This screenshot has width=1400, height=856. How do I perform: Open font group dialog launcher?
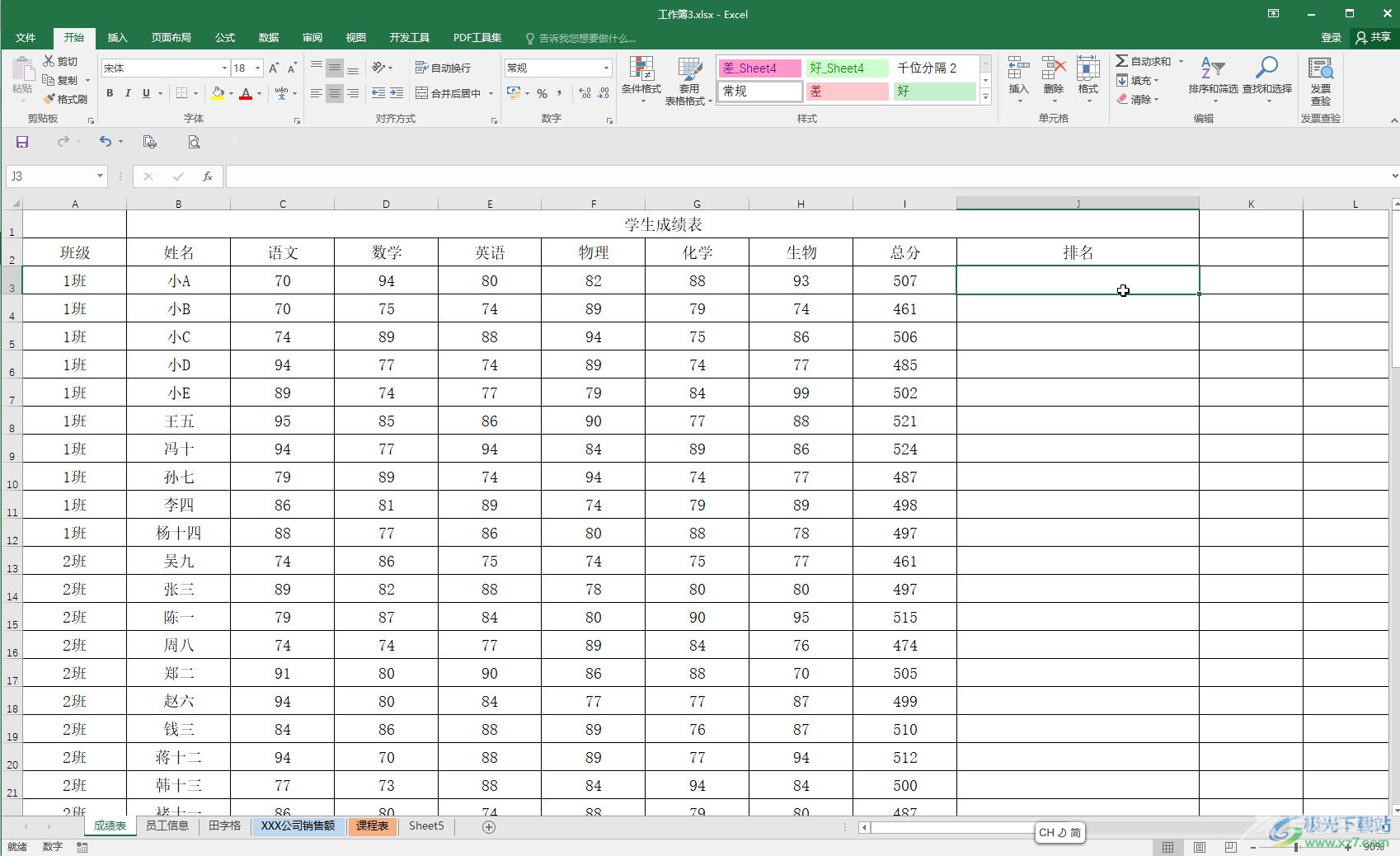pos(297,120)
